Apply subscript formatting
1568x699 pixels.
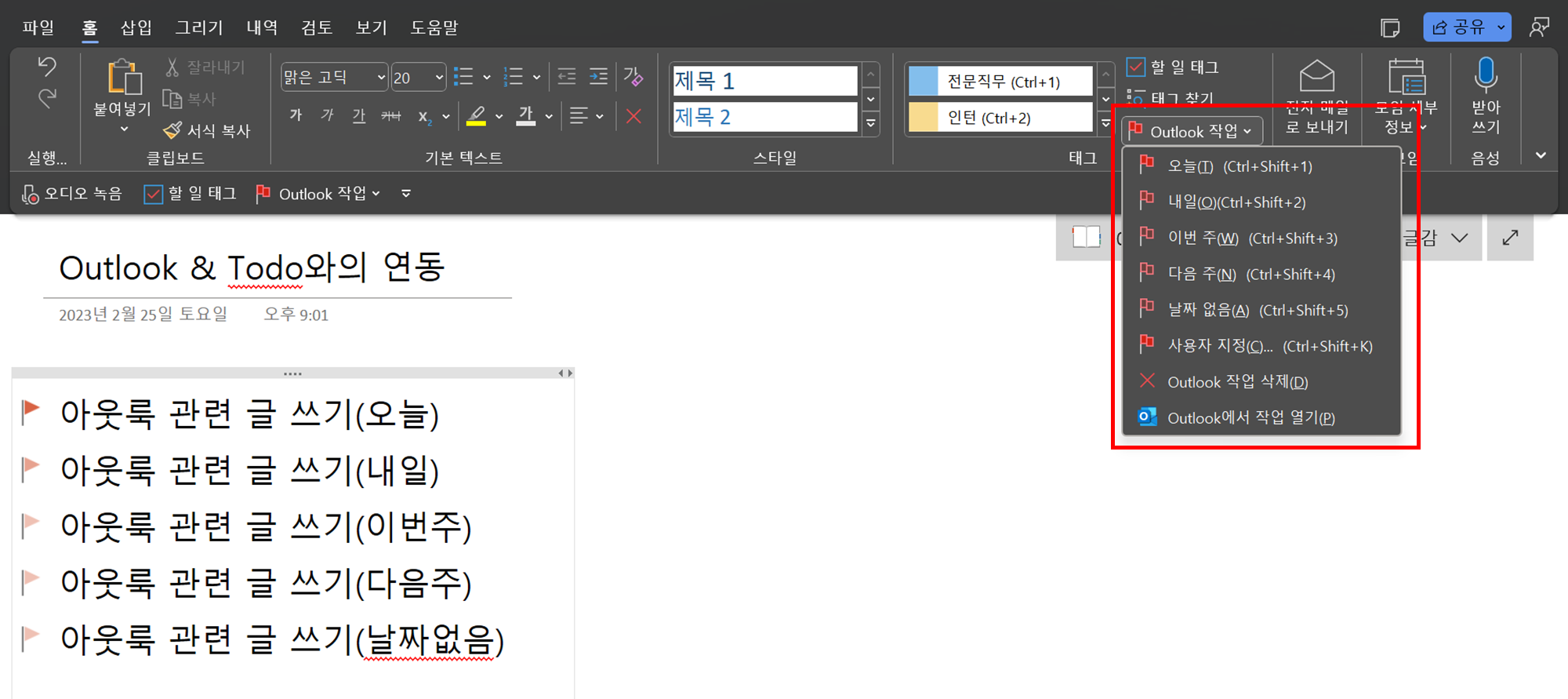coord(425,117)
